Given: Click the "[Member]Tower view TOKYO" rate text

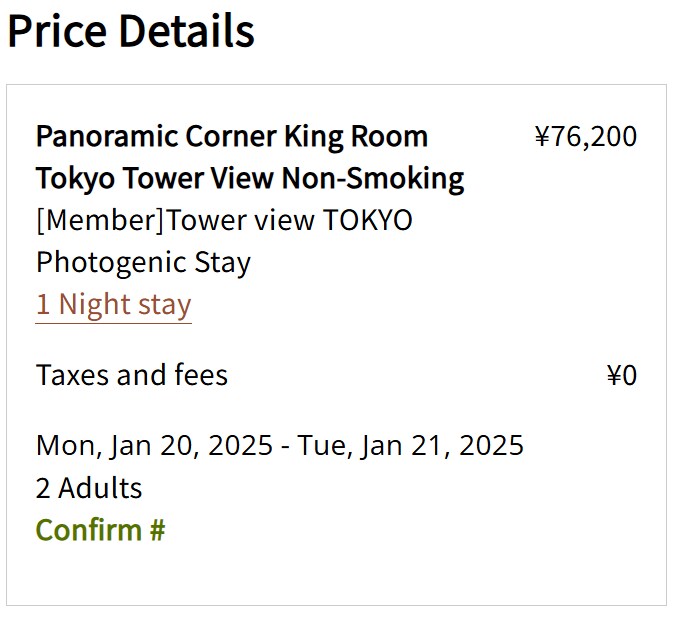Looking at the screenshot, I should (224, 220).
